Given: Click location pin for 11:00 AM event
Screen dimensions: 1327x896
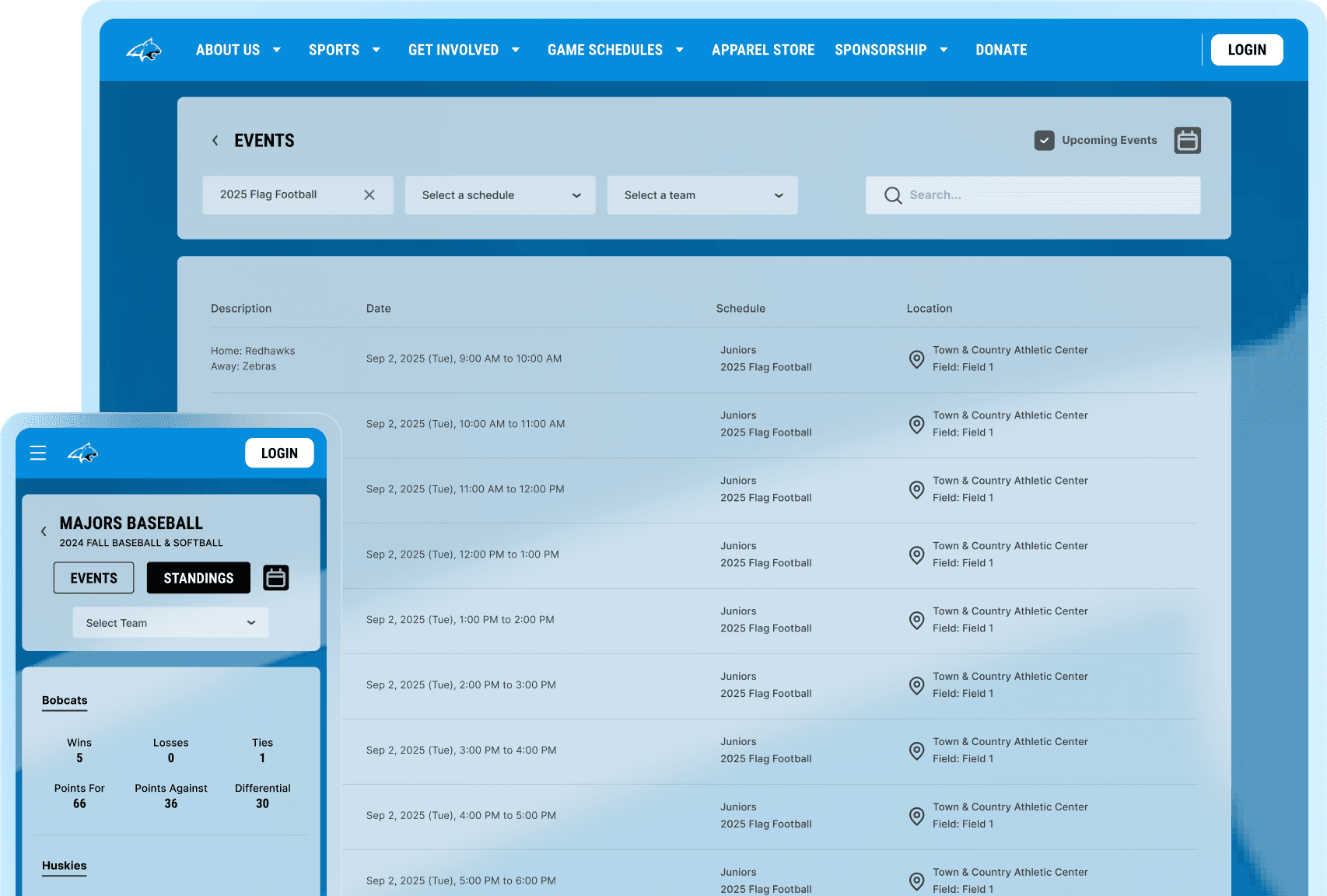Looking at the screenshot, I should (x=917, y=490).
